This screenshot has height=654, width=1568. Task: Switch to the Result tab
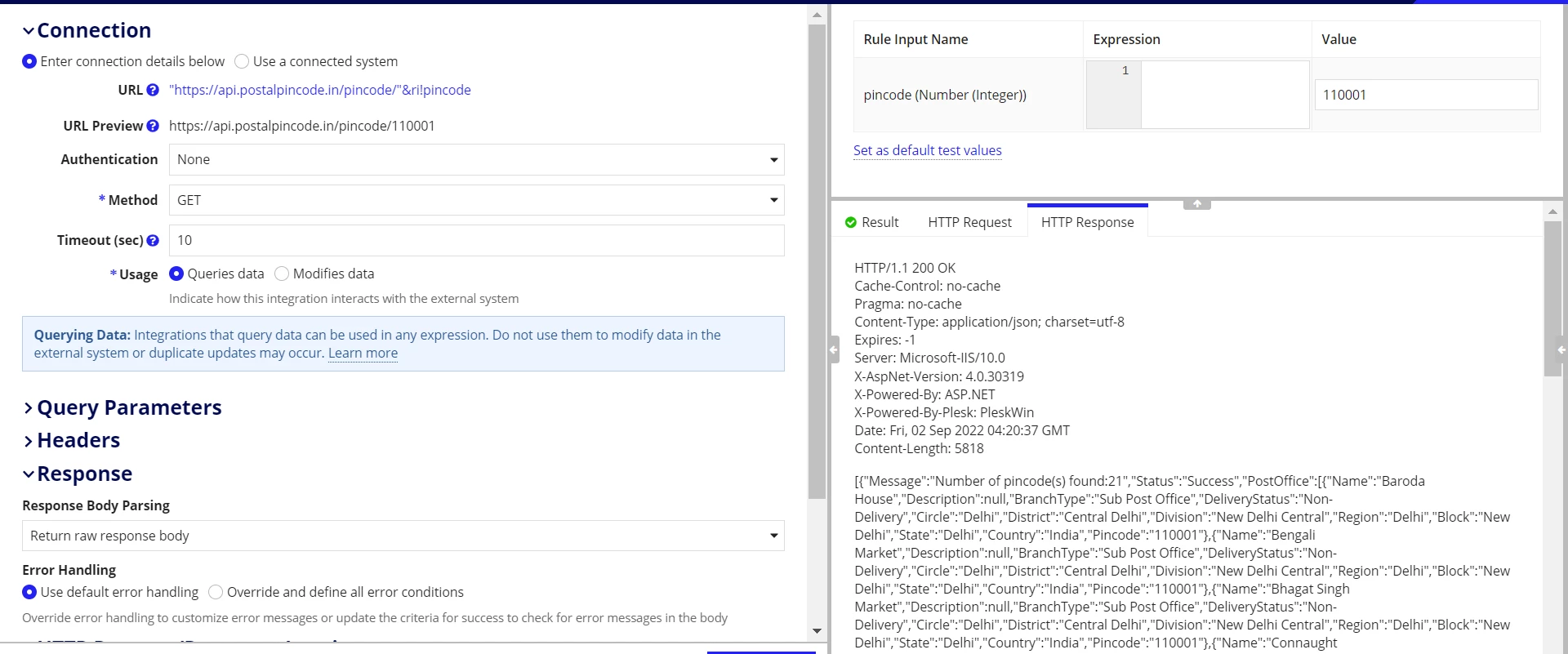(872, 222)
